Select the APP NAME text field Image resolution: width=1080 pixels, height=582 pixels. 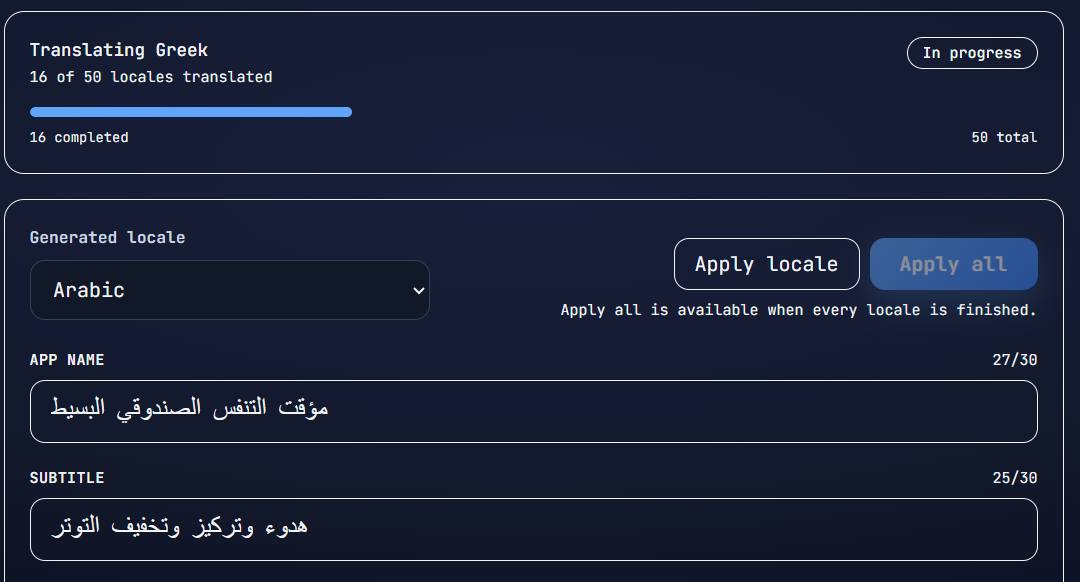[534, 411]
